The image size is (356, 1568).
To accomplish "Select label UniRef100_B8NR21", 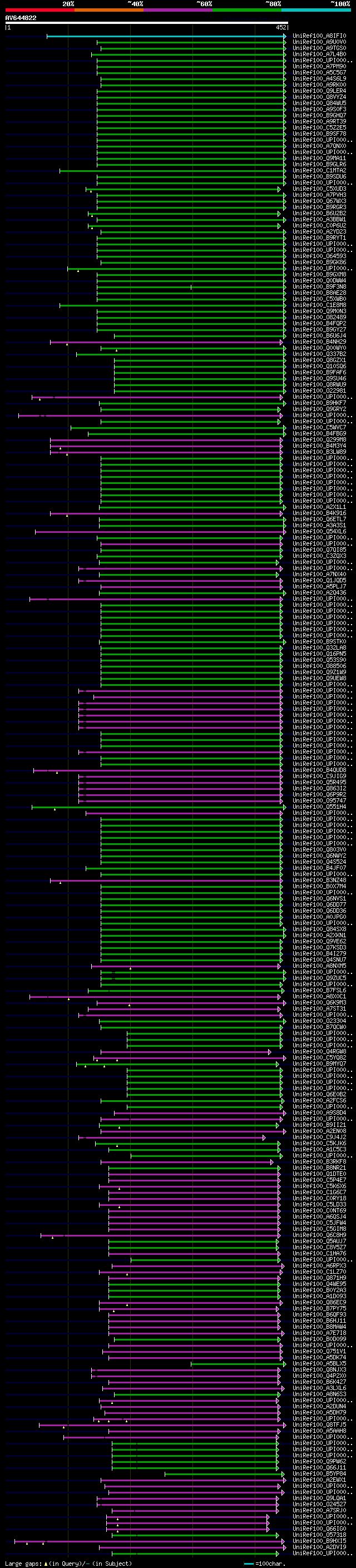I will click(x=319, y=1168).
